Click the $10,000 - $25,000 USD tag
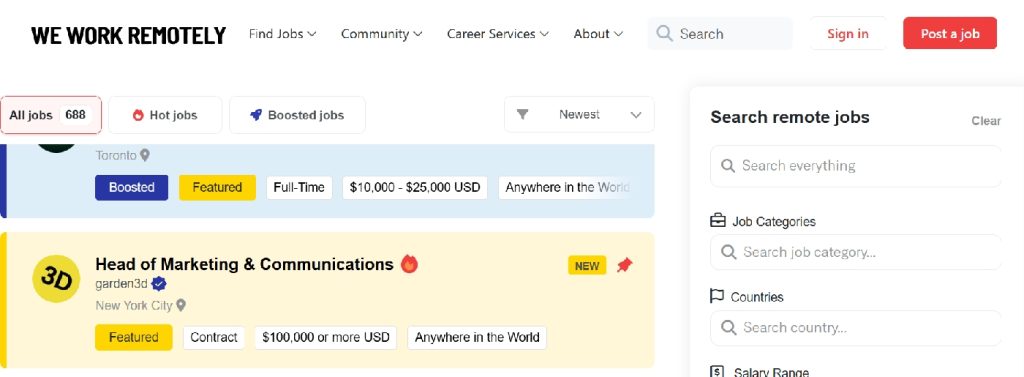1024x377 pixels. (x=415, y=188)
